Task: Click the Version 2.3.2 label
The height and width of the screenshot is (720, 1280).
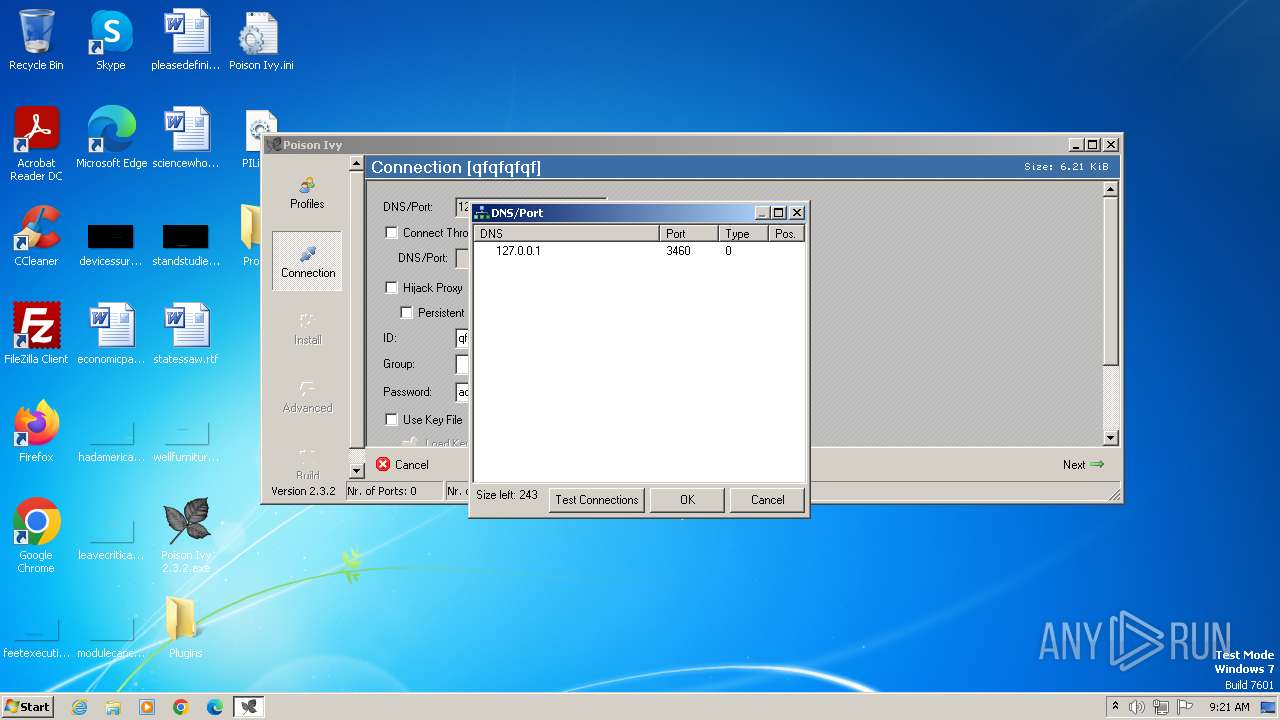Action: 303,491
